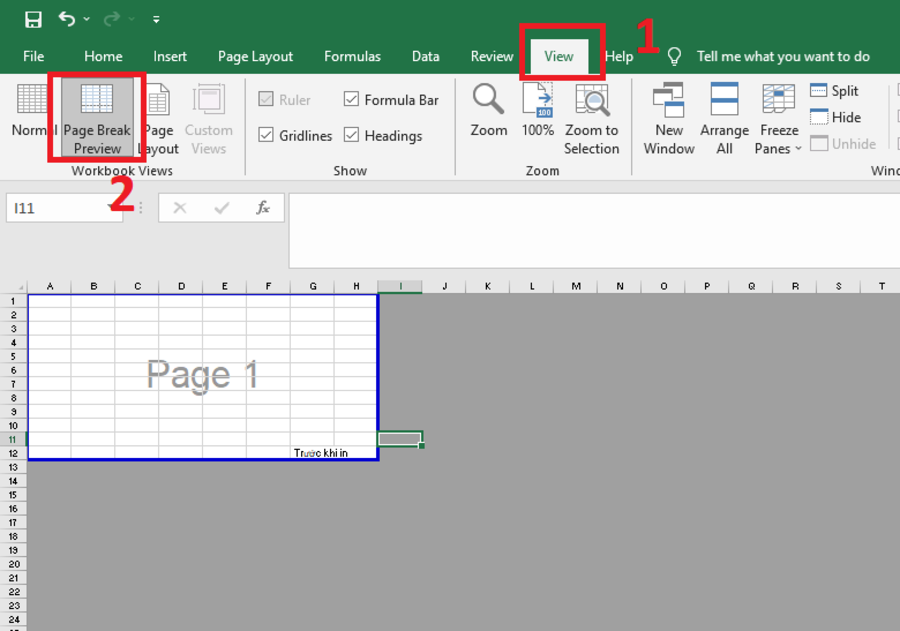The height and width of the screenshot is (631, 900).
Task: Open the Undo history dropdown arrow
Action: (x=87, y=19)
